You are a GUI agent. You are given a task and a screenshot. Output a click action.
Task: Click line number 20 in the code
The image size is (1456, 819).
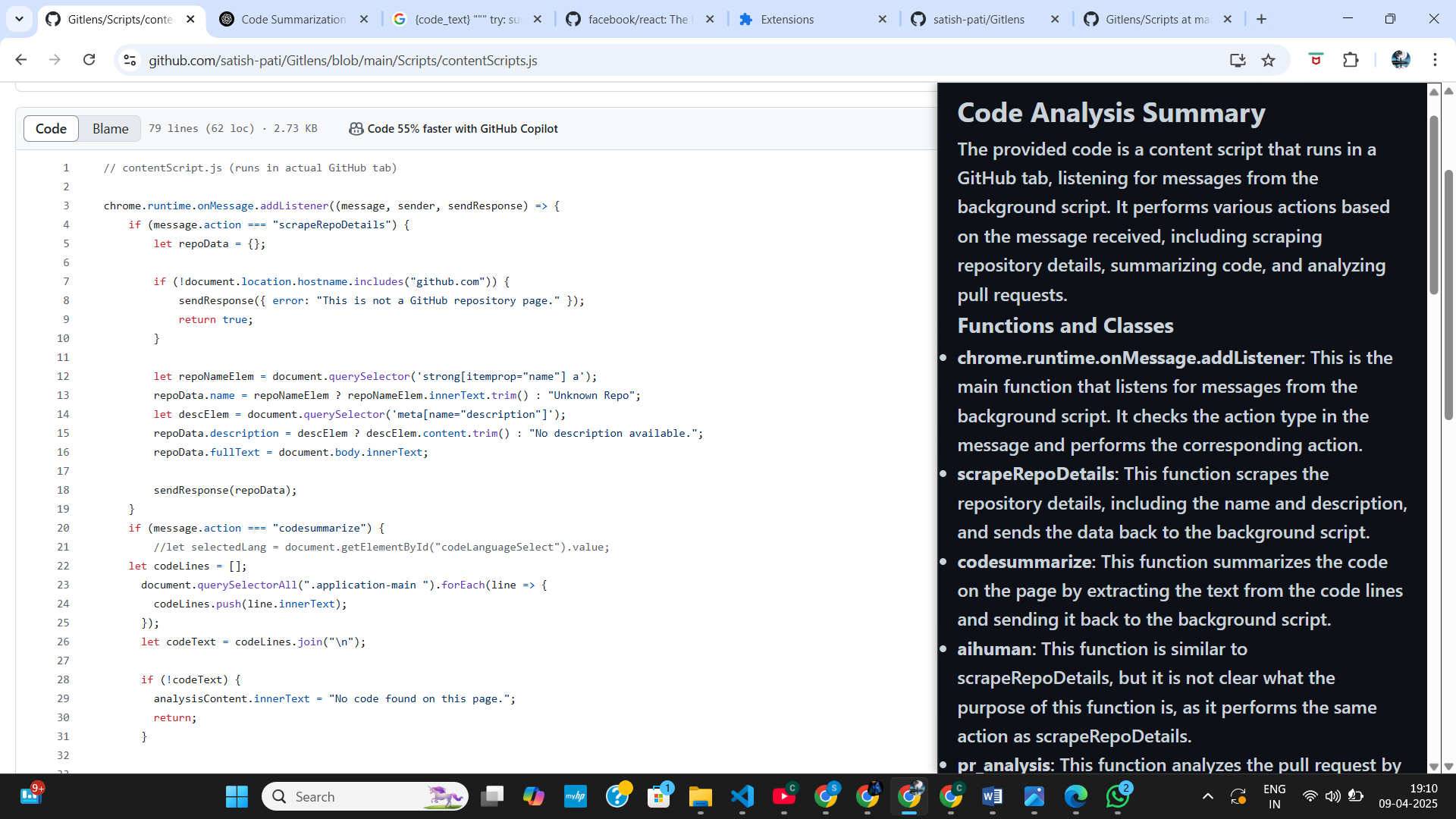[63, 528]
